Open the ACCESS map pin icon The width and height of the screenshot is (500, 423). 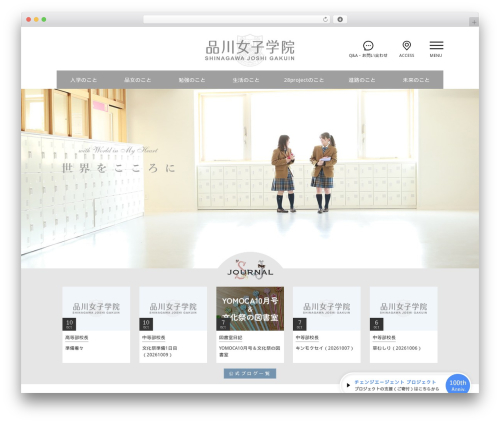[x=407, y=45]
